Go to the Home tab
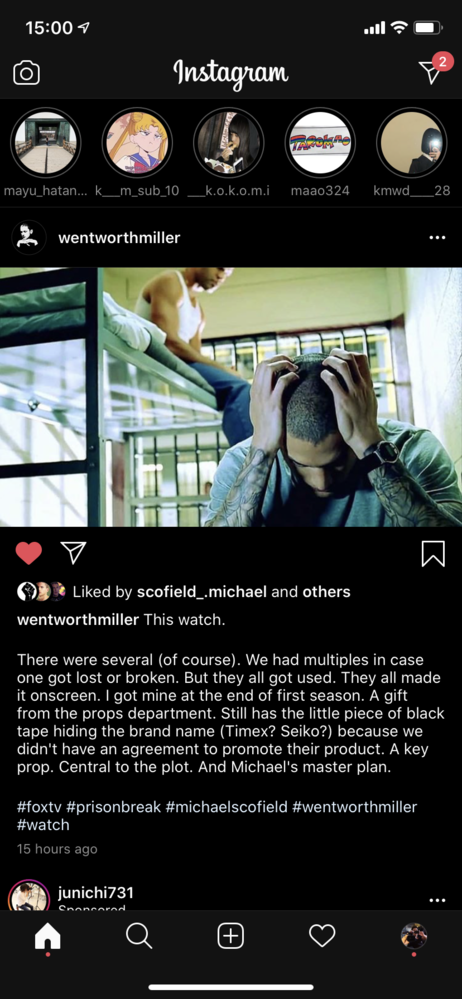462x999 pixels. pos(48,936)
